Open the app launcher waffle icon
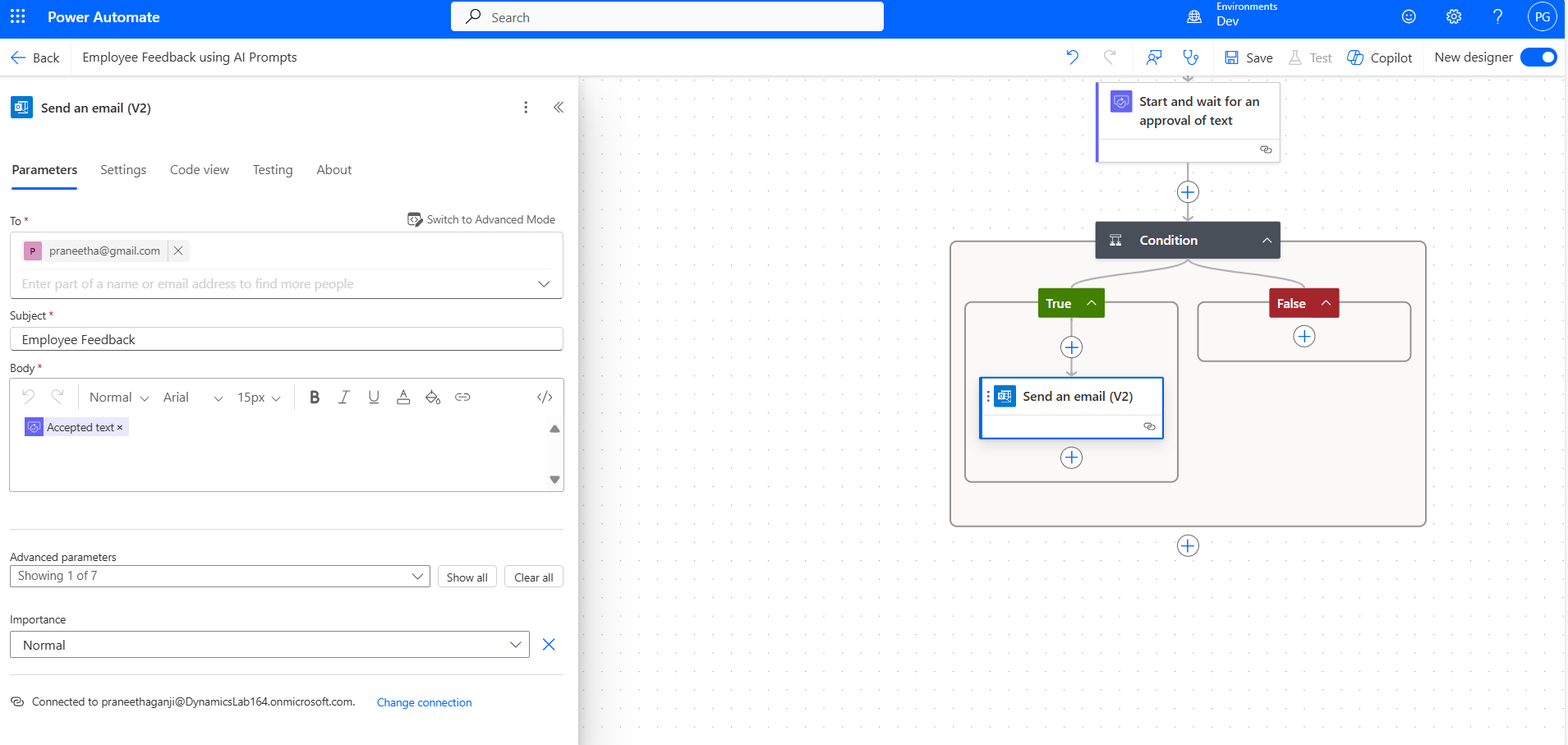Screen dimensions: 1568x745 click(x=18, y=16)
